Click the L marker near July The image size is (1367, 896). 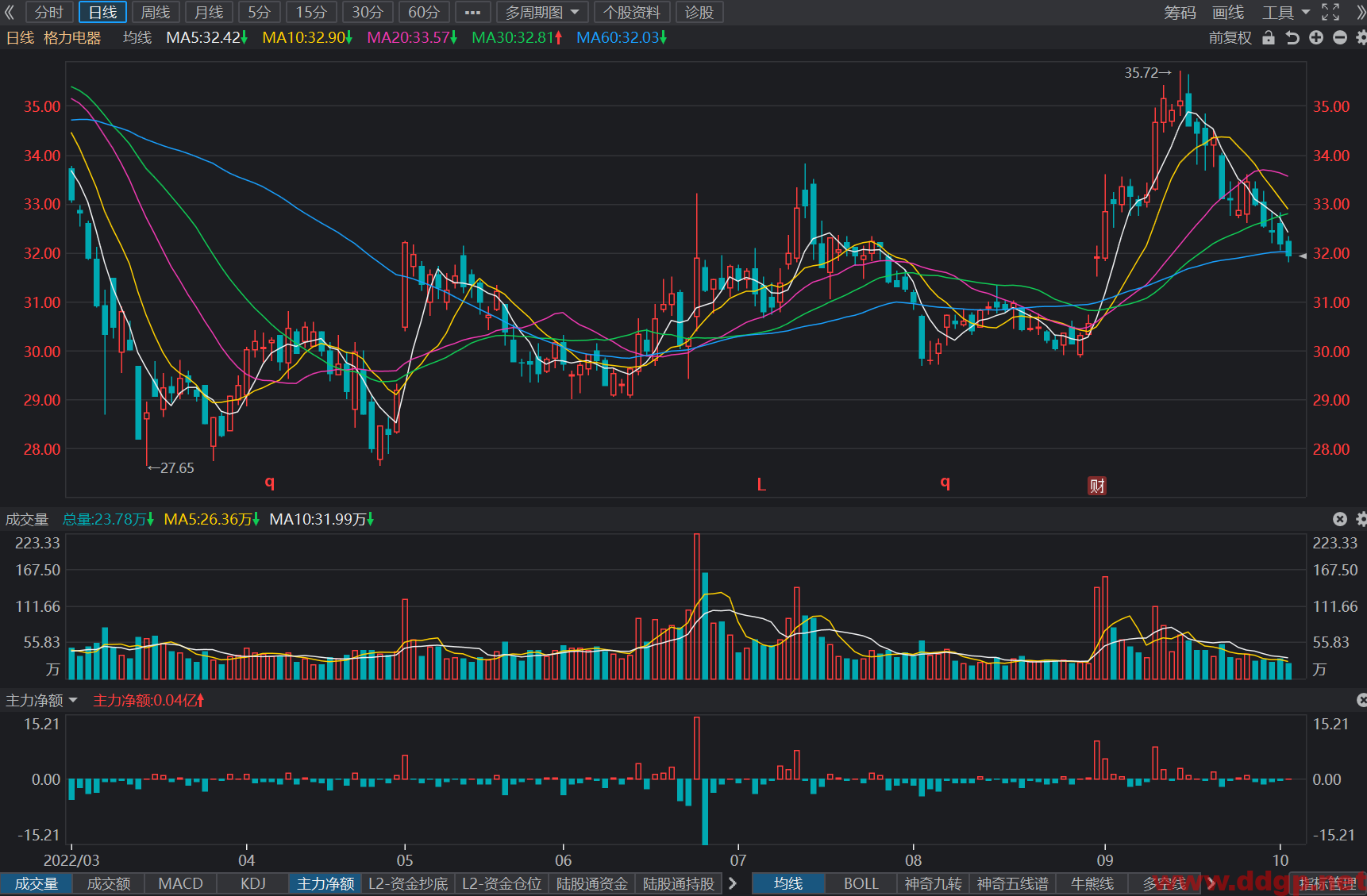tap(761, 484)
